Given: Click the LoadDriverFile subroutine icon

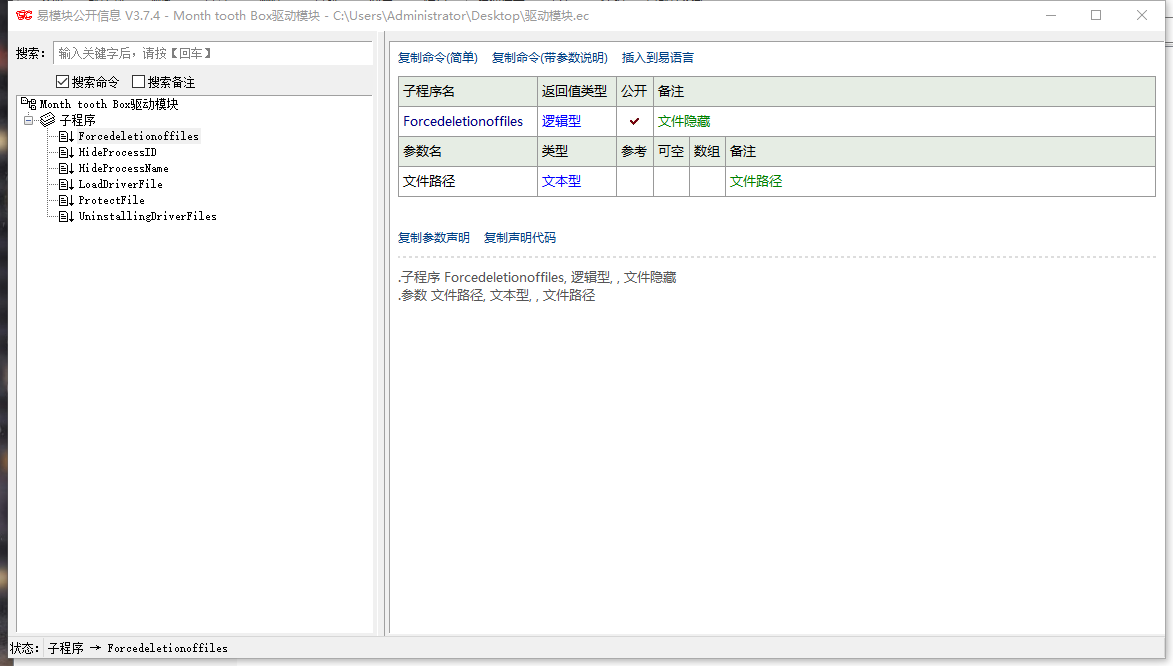Looking at the screenshot, I should pos(66,184).
